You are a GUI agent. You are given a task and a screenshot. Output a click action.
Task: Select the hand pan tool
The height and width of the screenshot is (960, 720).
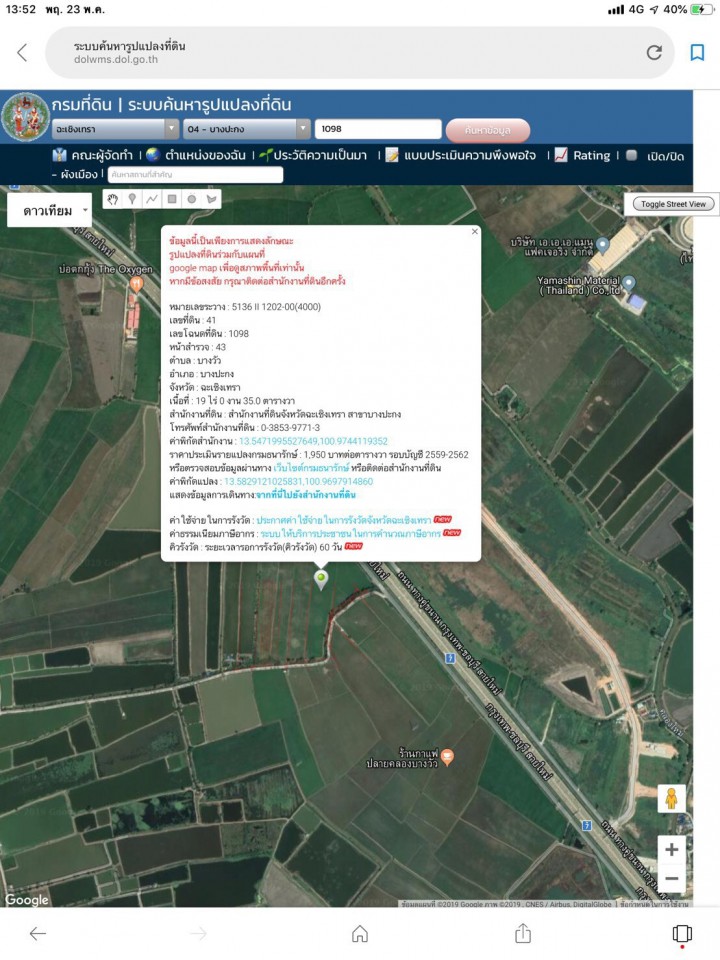(113, 199)
